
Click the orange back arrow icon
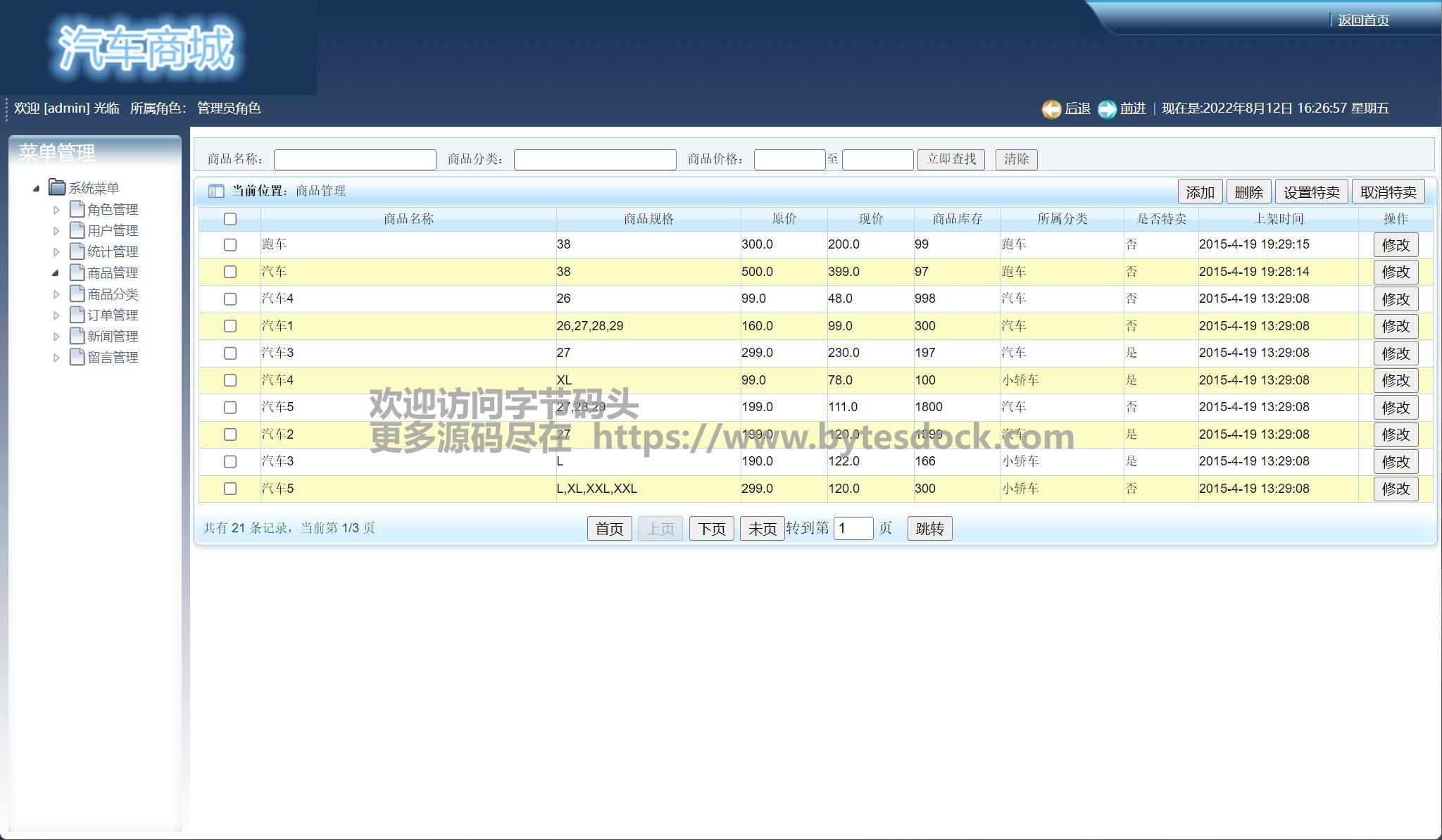tap(1051, 109)
